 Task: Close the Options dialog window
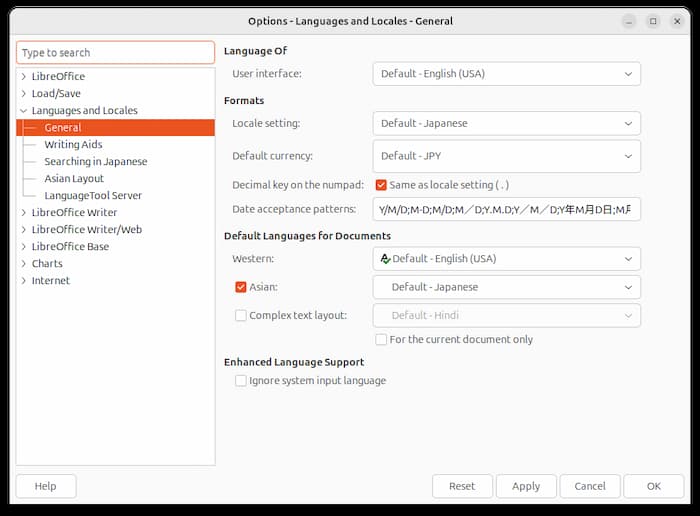tap(677, 21)
